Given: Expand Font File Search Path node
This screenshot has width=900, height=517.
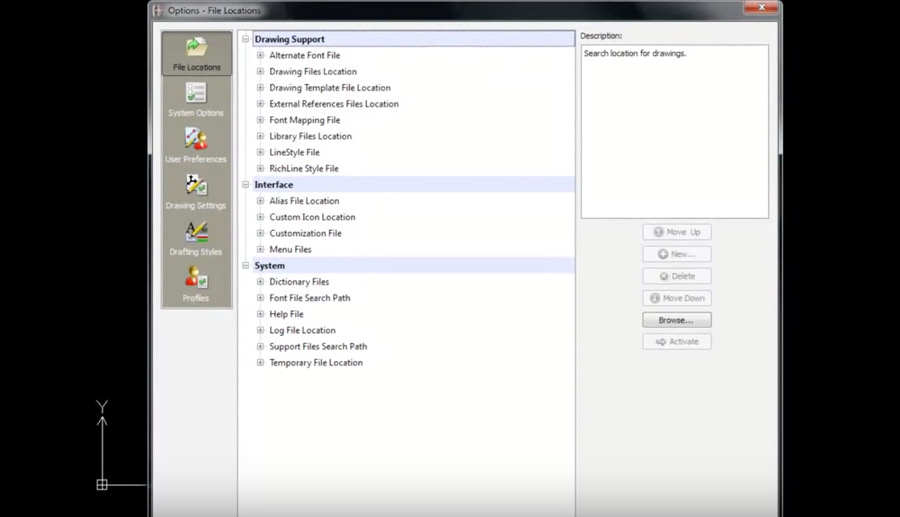Looking at the screenshot, I should coord(261,298).
